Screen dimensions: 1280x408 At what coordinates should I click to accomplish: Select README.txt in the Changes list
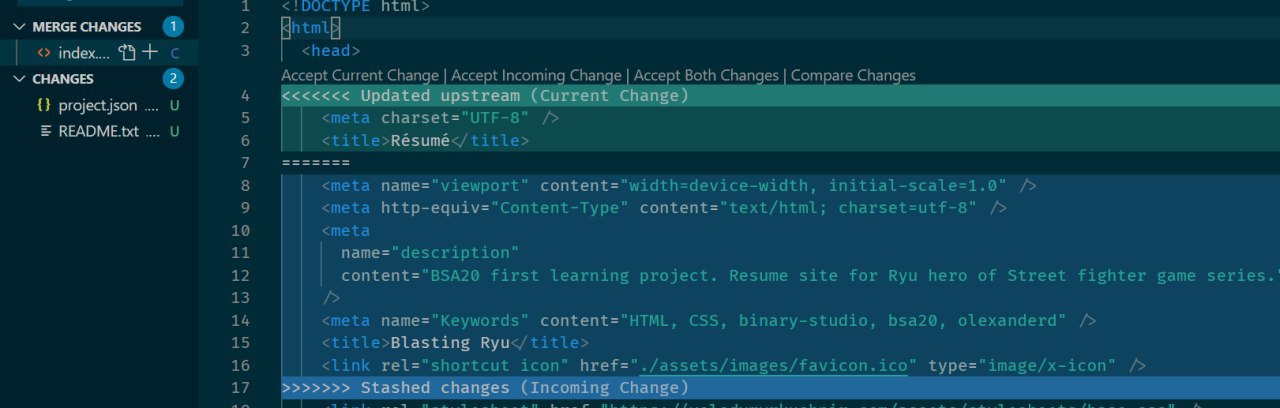coord(99,131)
